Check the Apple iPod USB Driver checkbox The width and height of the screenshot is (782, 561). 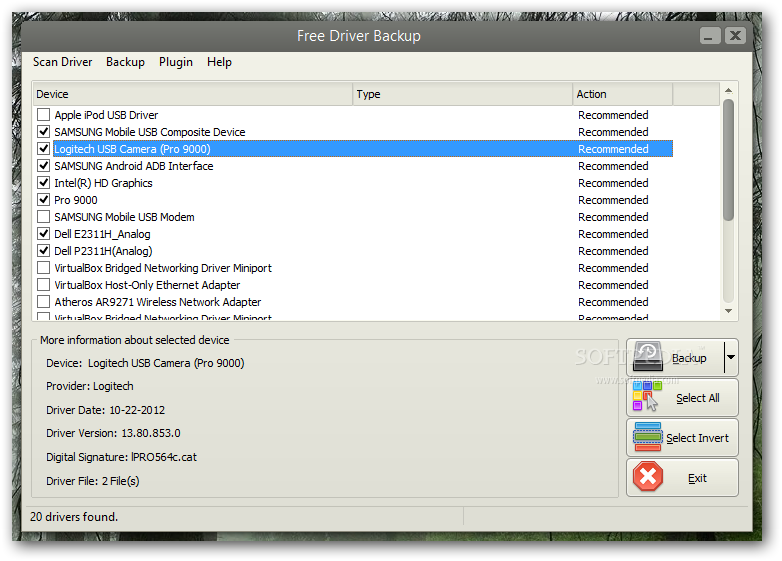pyautogui.click(x=43, y=115)
